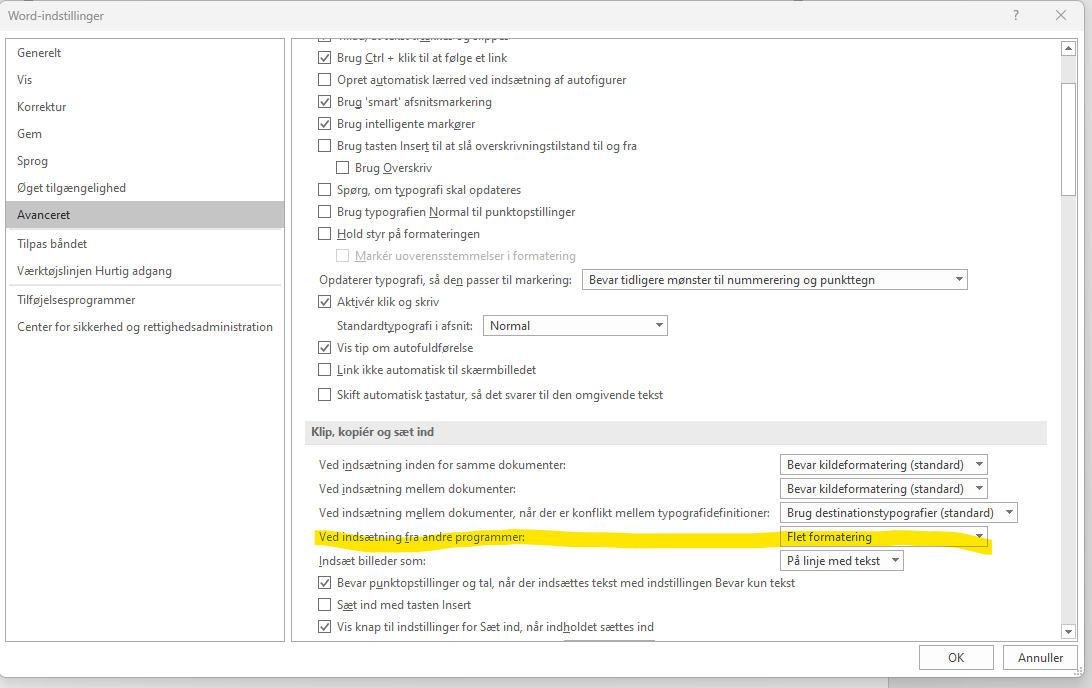Click the Word-indstillinger dialog title
The width and height of the screenshot is (1092, 688).
tap(56, 16)
